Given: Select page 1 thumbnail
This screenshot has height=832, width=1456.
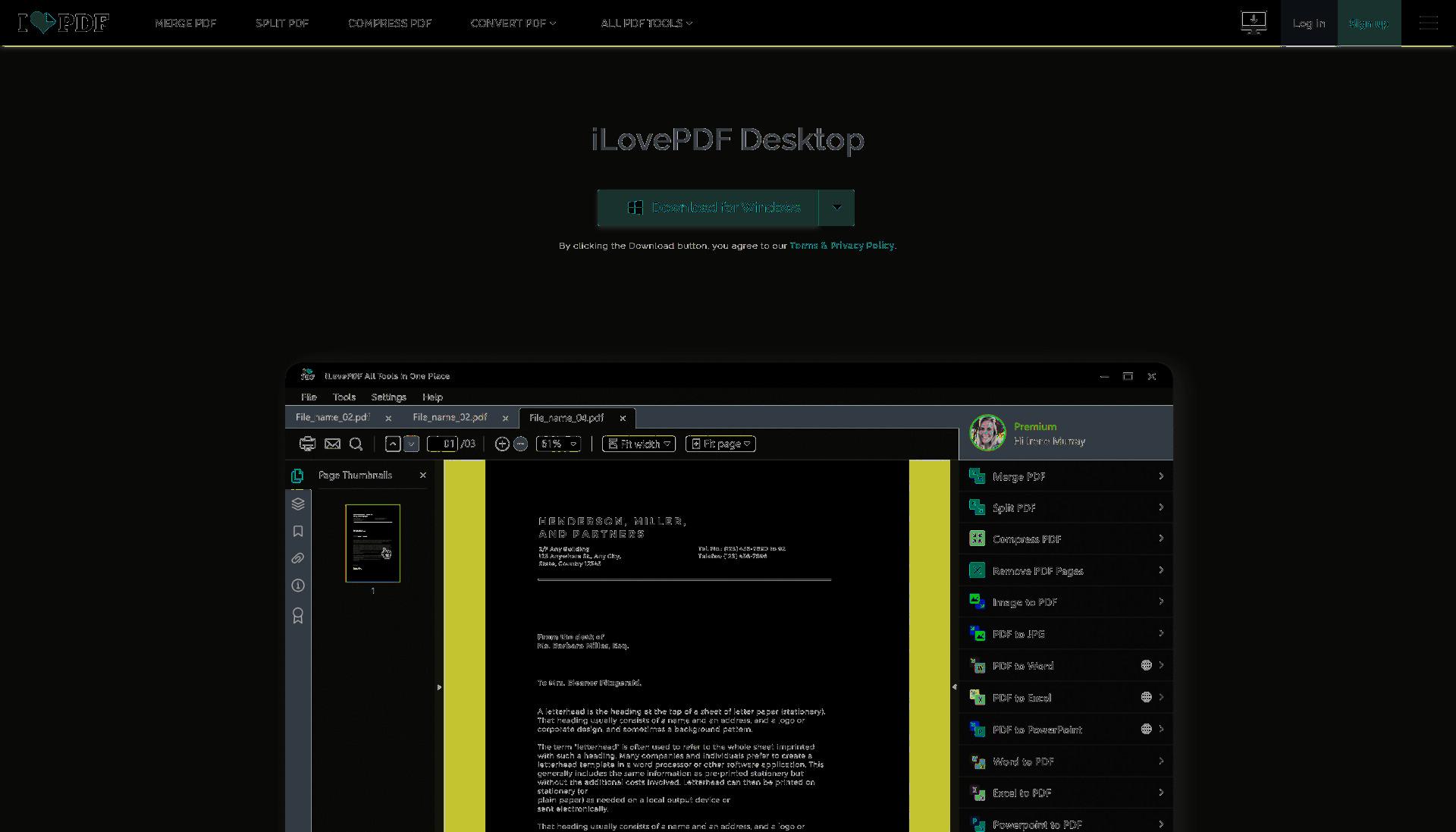Looking at the screenshot, I should point(372,543).
